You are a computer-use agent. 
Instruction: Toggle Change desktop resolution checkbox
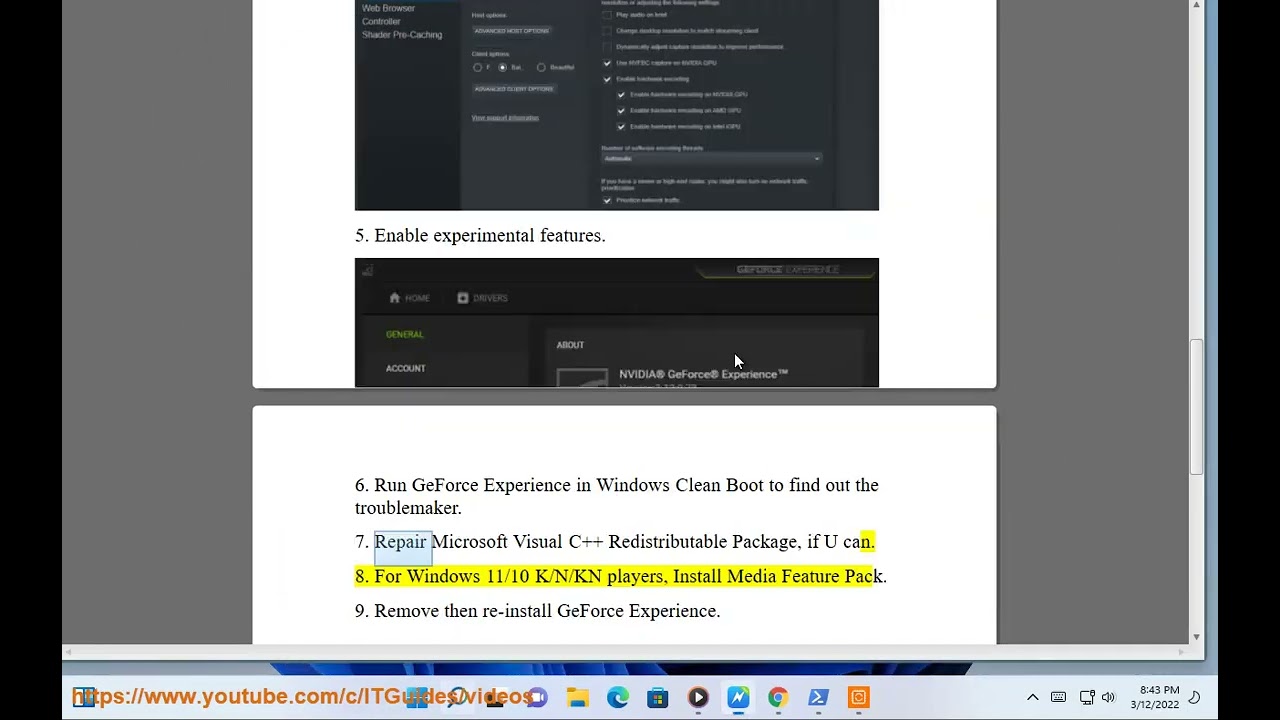[x=607, y=31]
